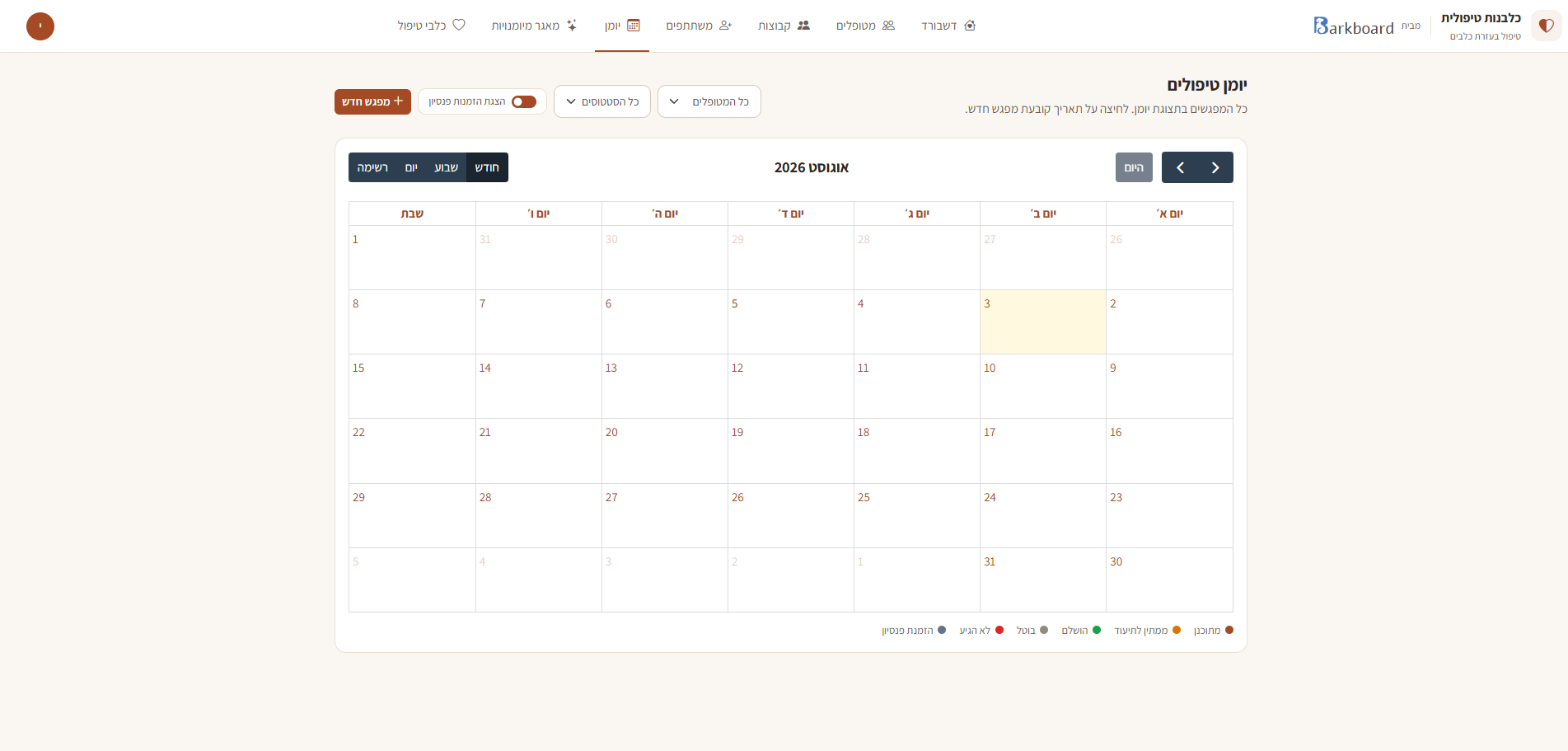Open the כלבי טיפול navigation tab

(x=432, y=26)
